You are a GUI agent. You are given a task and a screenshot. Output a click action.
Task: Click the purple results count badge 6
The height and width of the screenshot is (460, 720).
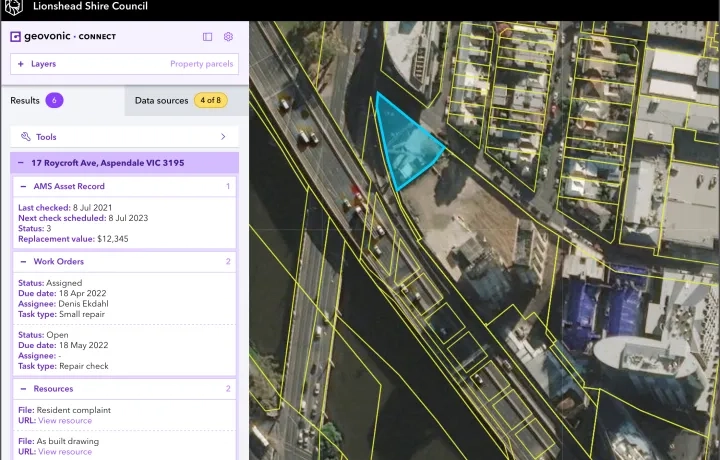point(54,100)
